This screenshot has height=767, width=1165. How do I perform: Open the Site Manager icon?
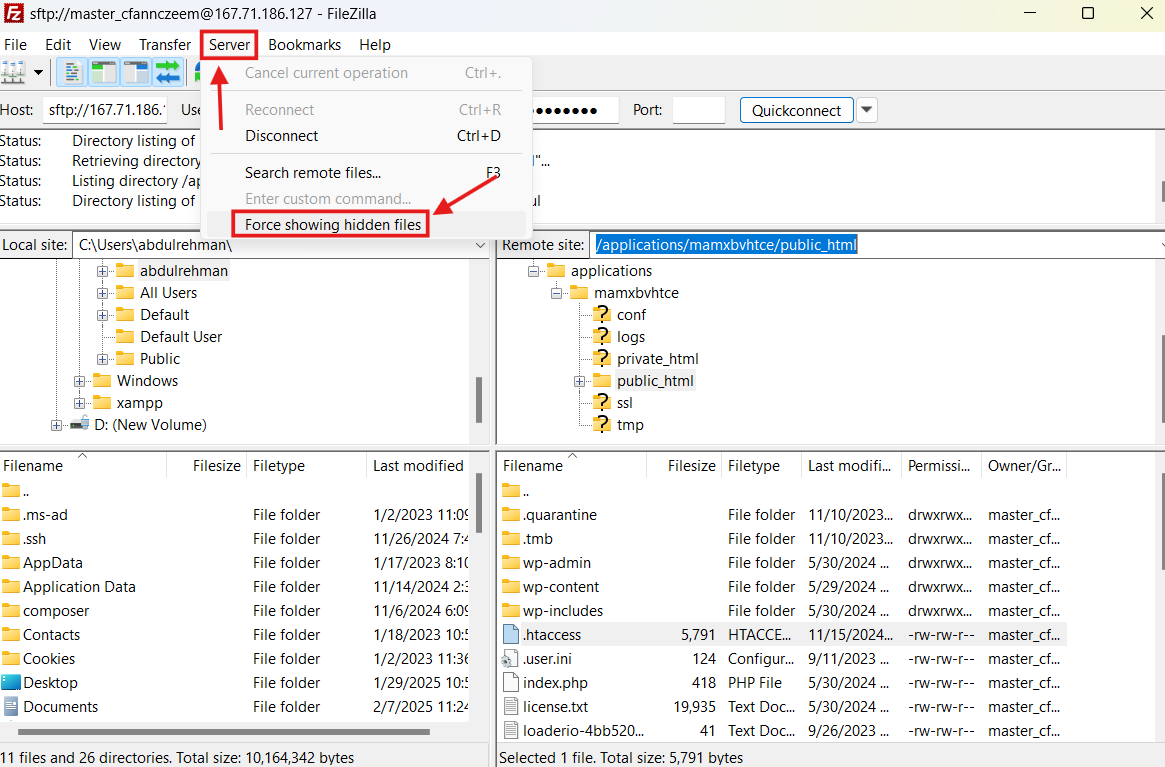coord(13,72)
